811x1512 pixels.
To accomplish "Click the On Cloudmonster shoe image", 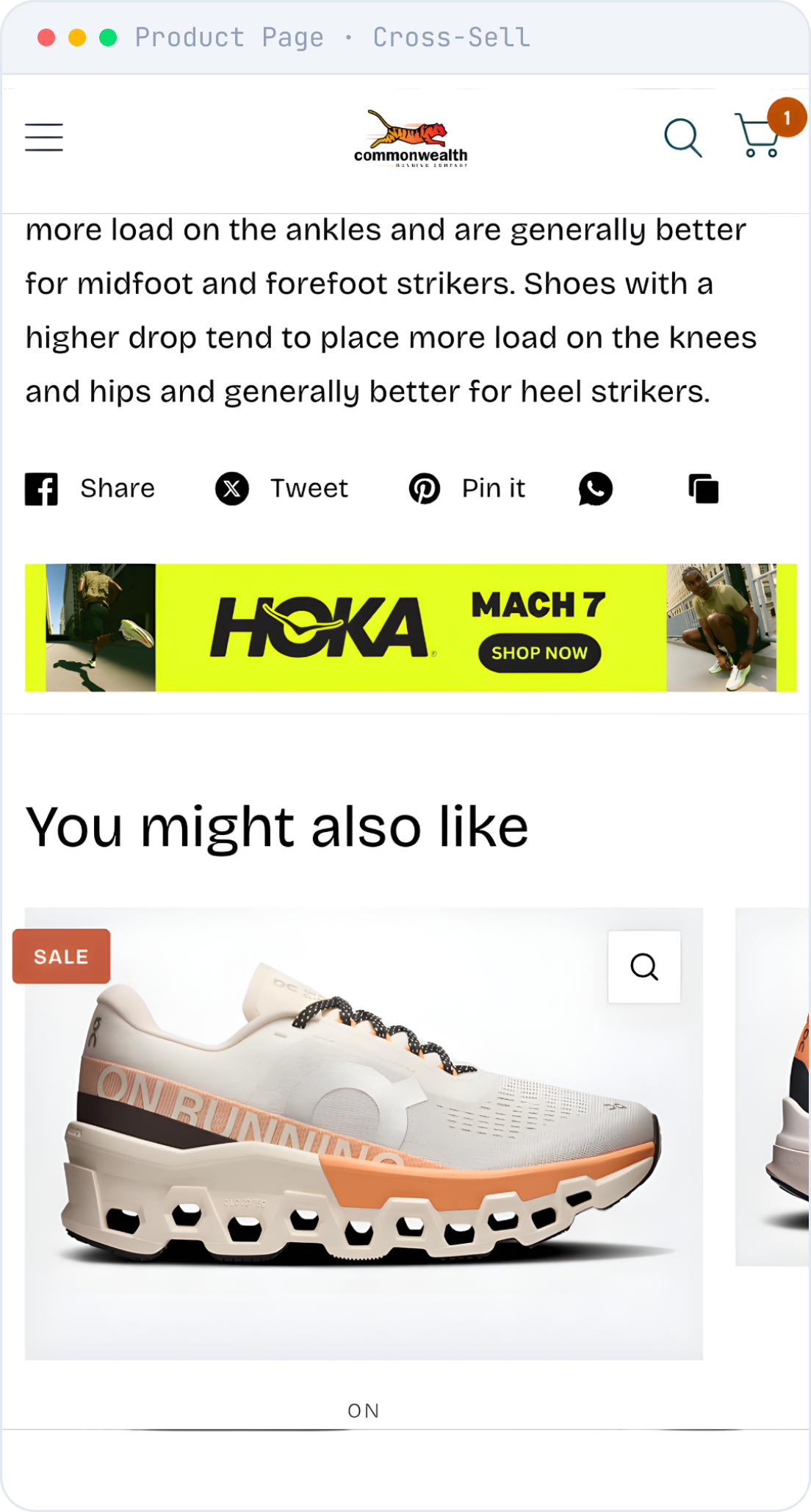I will (364, 1133).
